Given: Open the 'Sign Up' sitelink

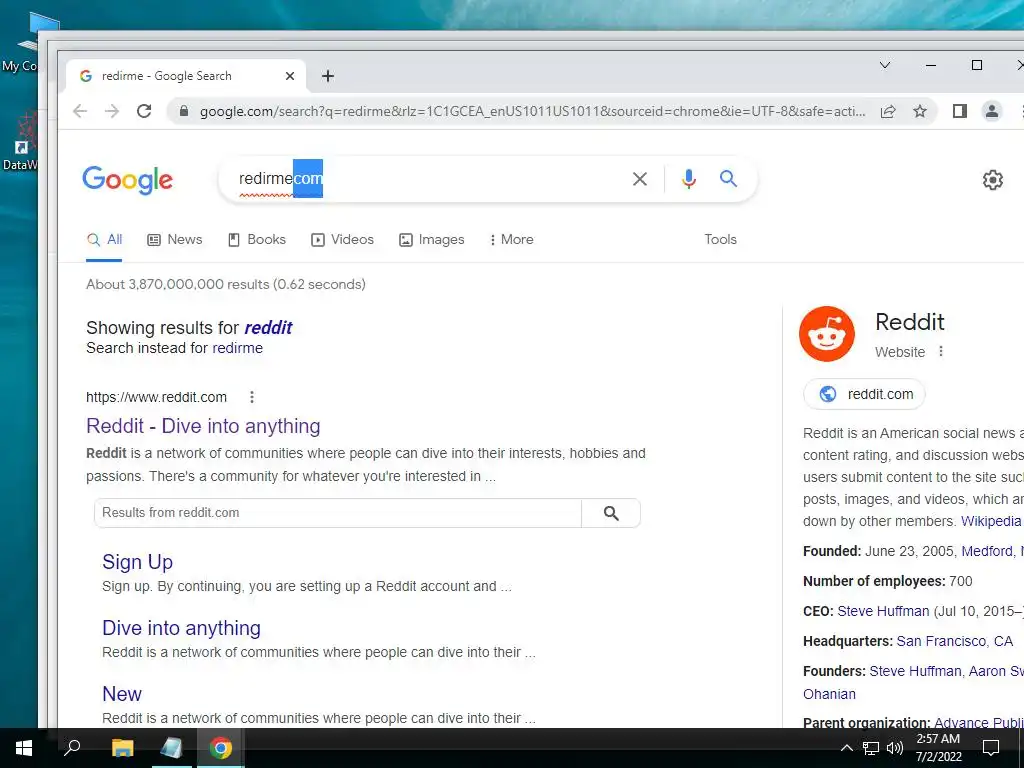Looking at the screenshot, I should point(137,562).
